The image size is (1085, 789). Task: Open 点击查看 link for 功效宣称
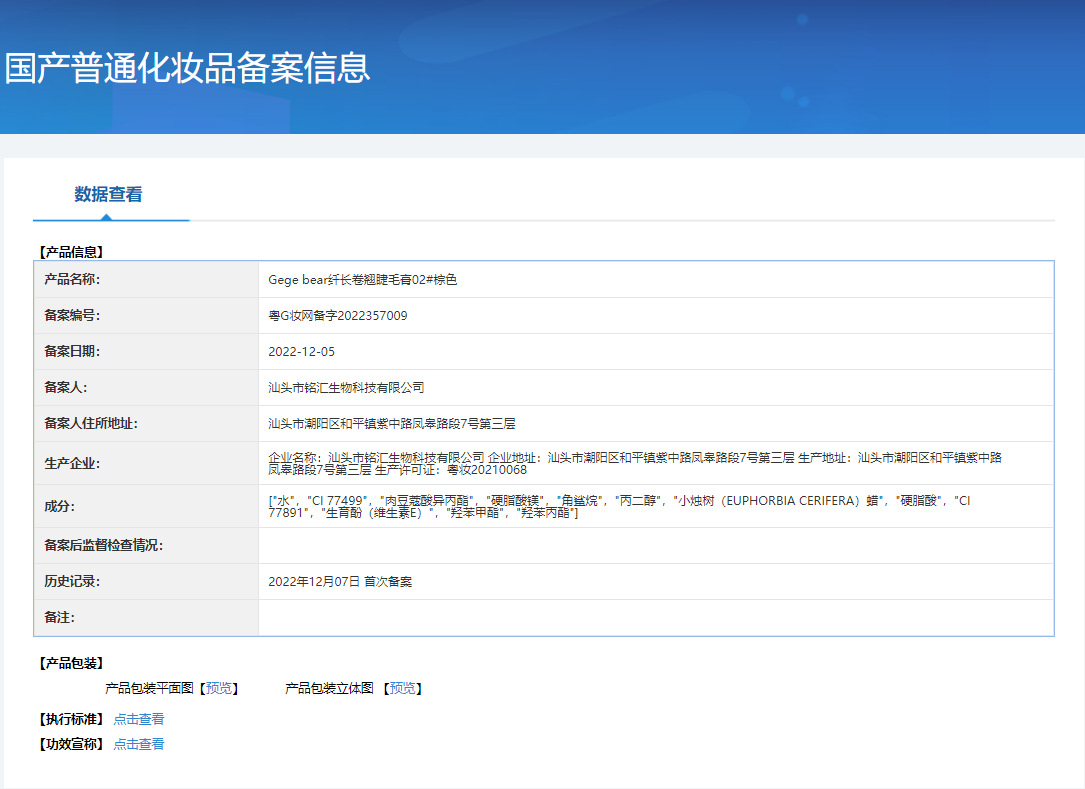(x=139, y=744)
